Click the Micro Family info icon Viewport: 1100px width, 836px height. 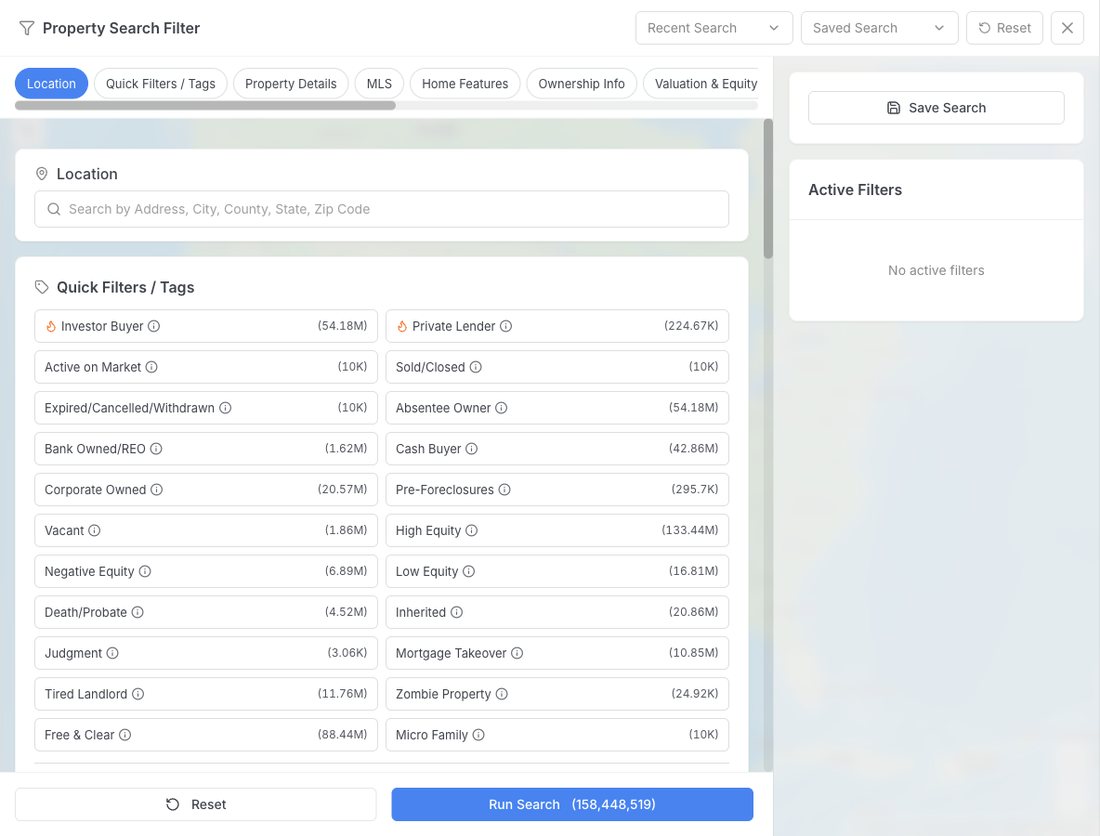coord(478,734)
